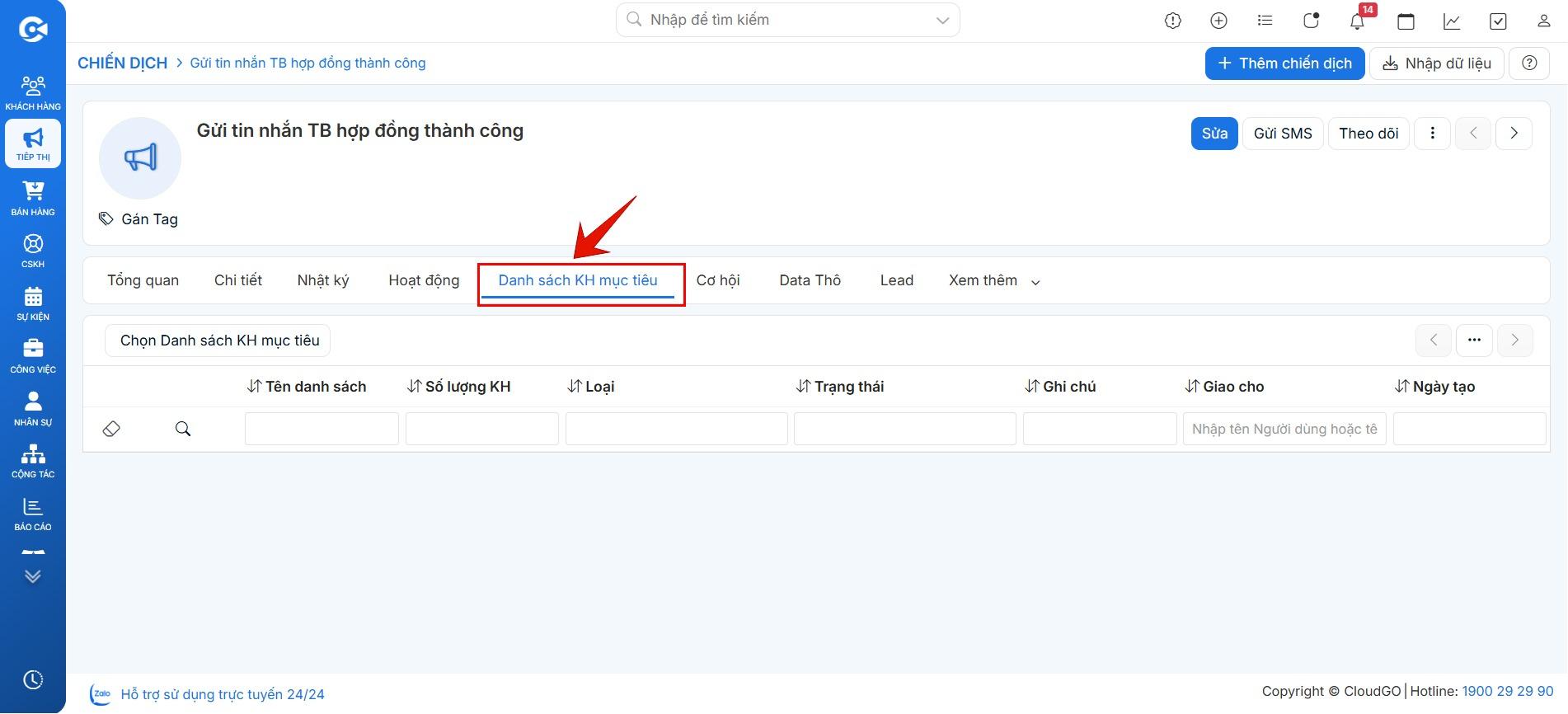Sort by Ghi chú column
The width and height of the screenshot is (1568, 714).
(x=1060, y=387)
